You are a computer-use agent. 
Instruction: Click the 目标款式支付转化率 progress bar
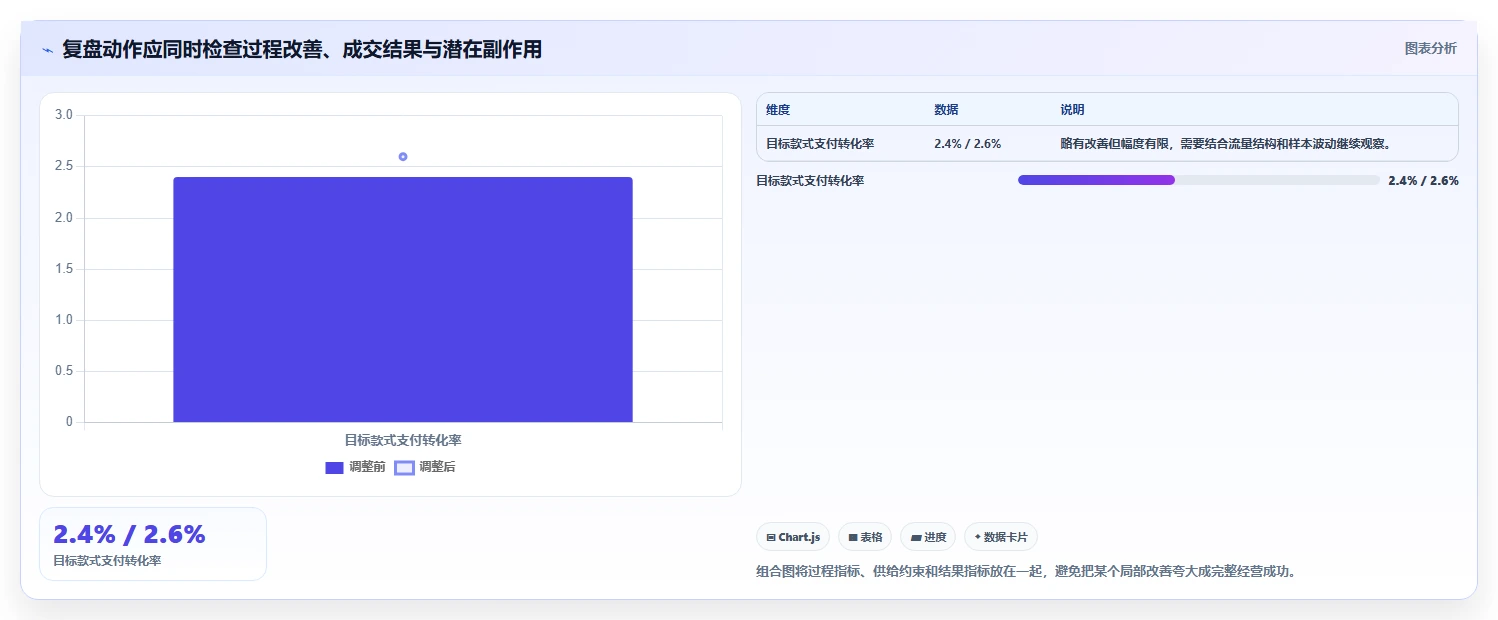[1198, 180]
